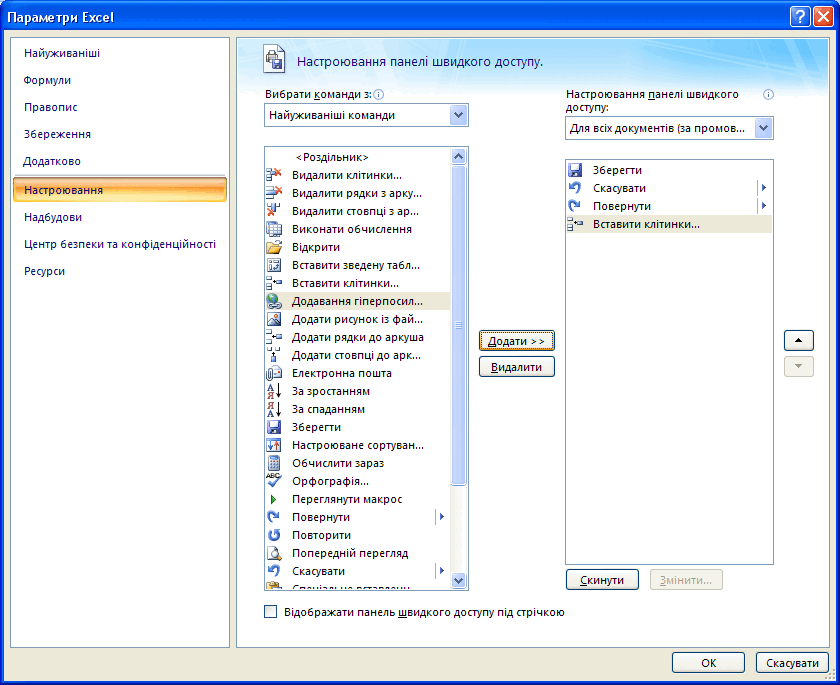Click the commands list scrollbar thumb
Image resolution: width=840 pixels, height=685 pixels.
tap(459, 326)
